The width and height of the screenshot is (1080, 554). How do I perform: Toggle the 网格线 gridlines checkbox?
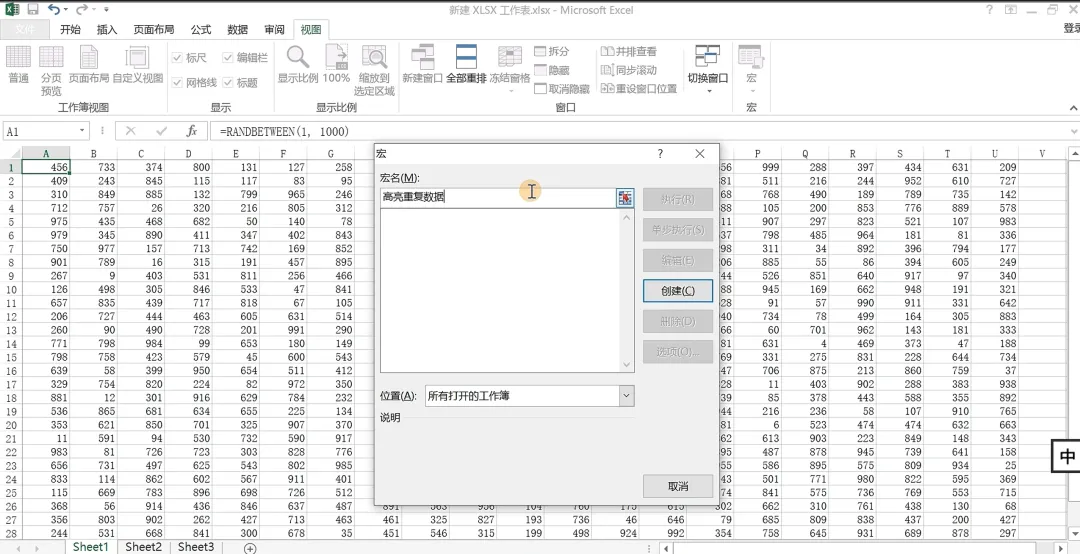194,83
